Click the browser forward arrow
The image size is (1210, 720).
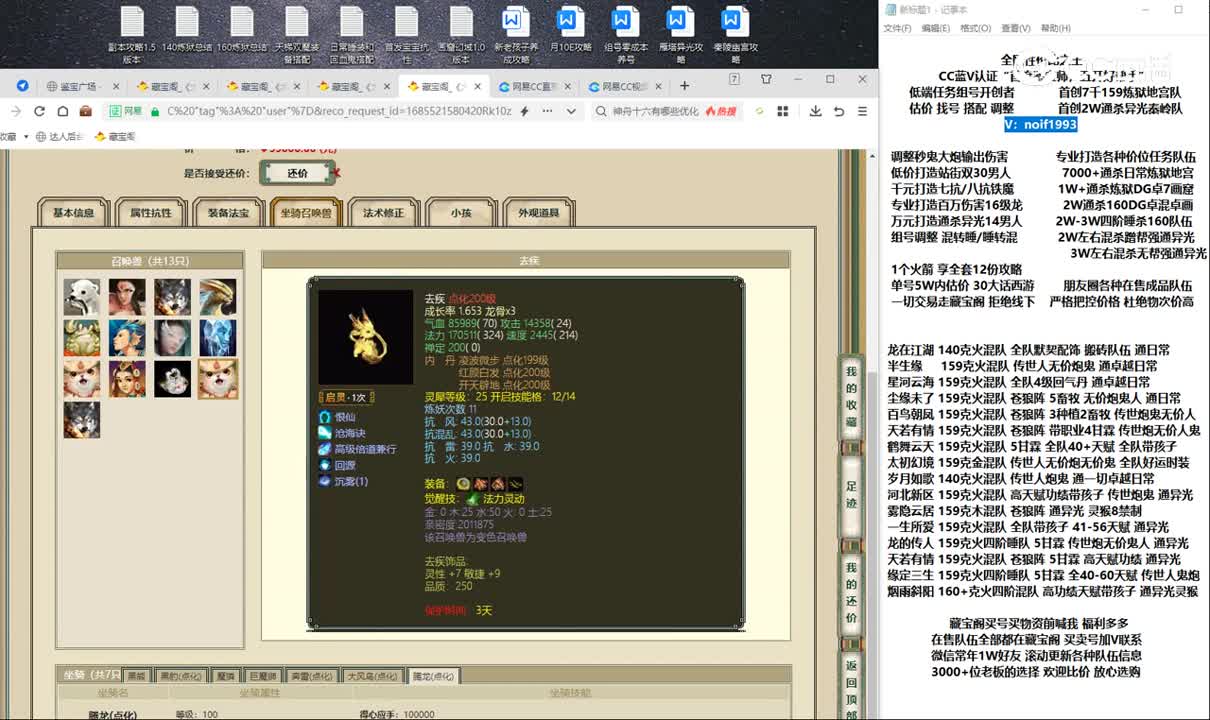tap(16, 111)
